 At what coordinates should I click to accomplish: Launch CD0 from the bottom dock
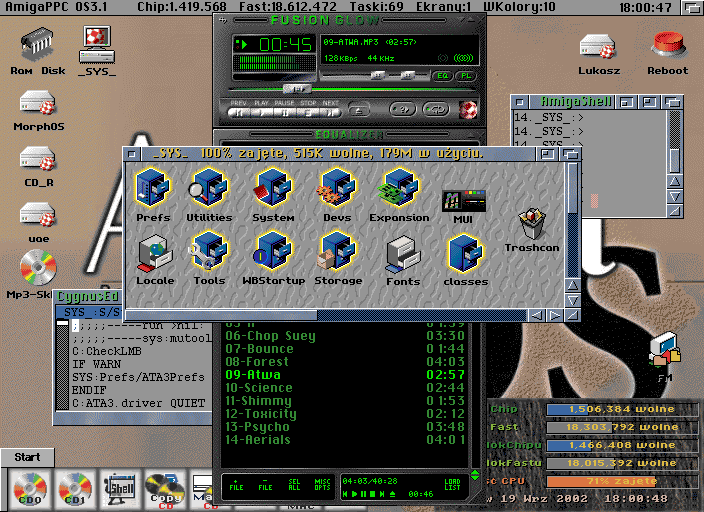(x=30, y=489)
